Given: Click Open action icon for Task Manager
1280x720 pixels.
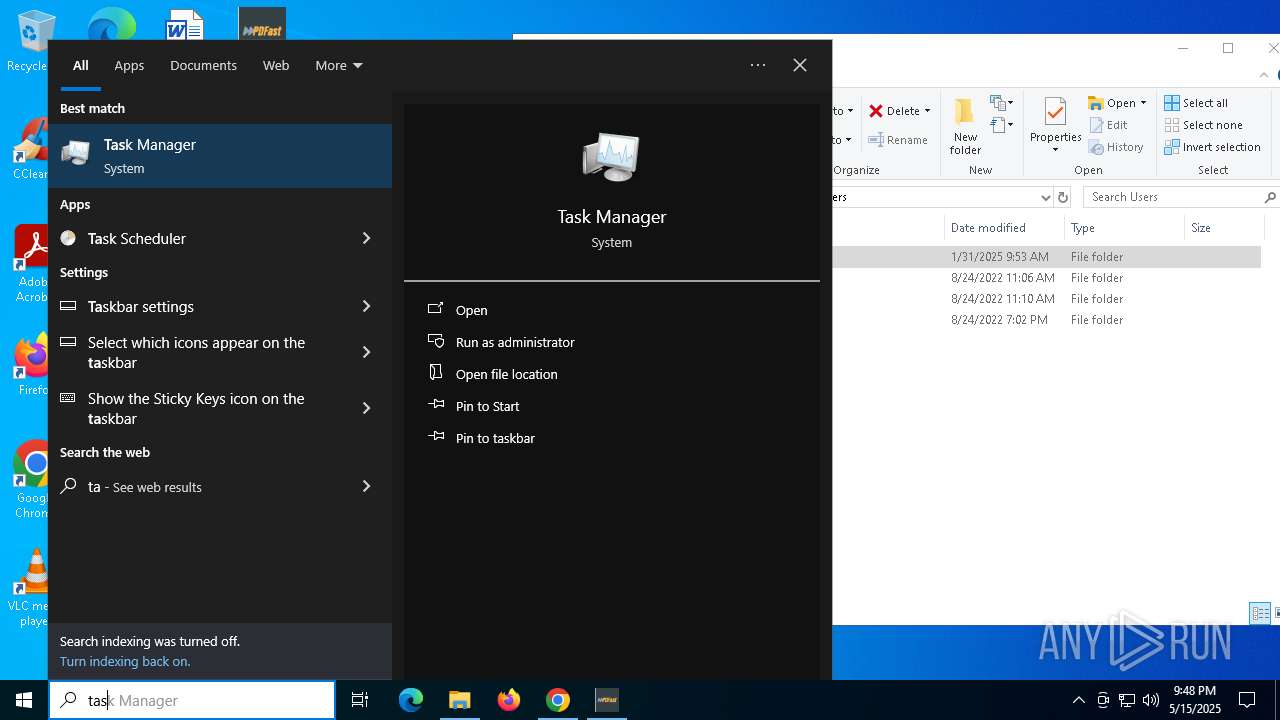Looking at the screenshot, I should (436, 309).
